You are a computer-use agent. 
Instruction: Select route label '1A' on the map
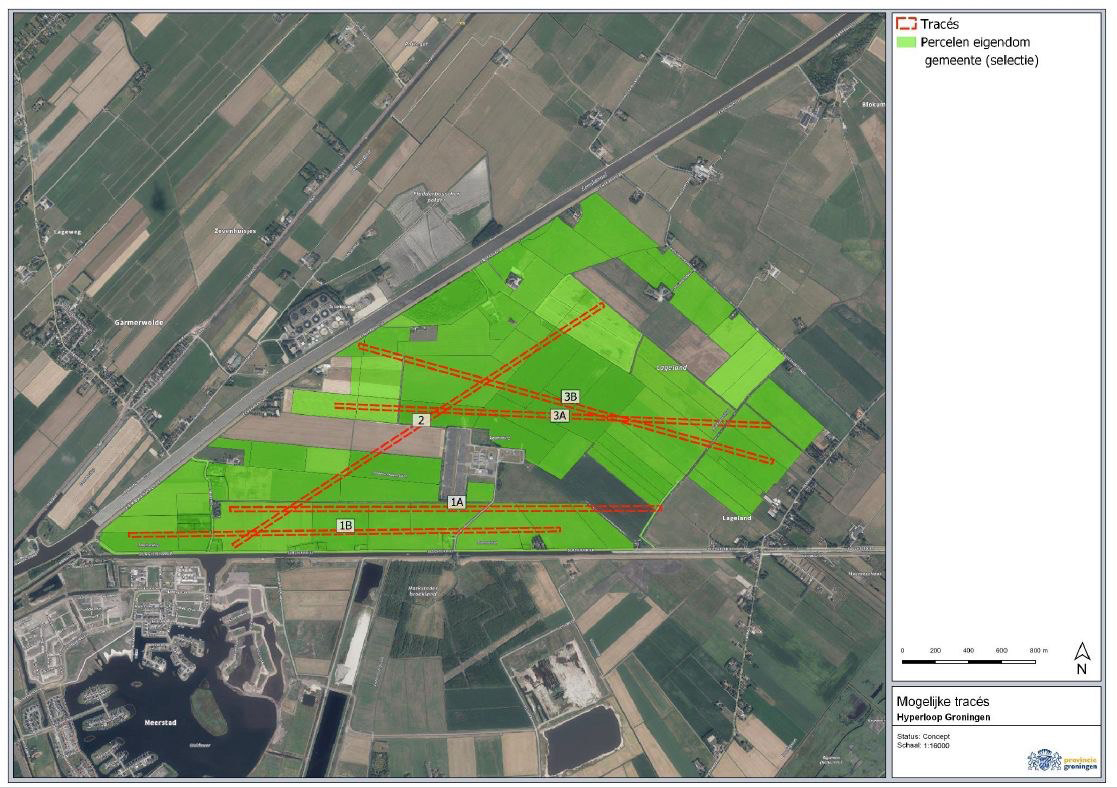click(457, 502)
